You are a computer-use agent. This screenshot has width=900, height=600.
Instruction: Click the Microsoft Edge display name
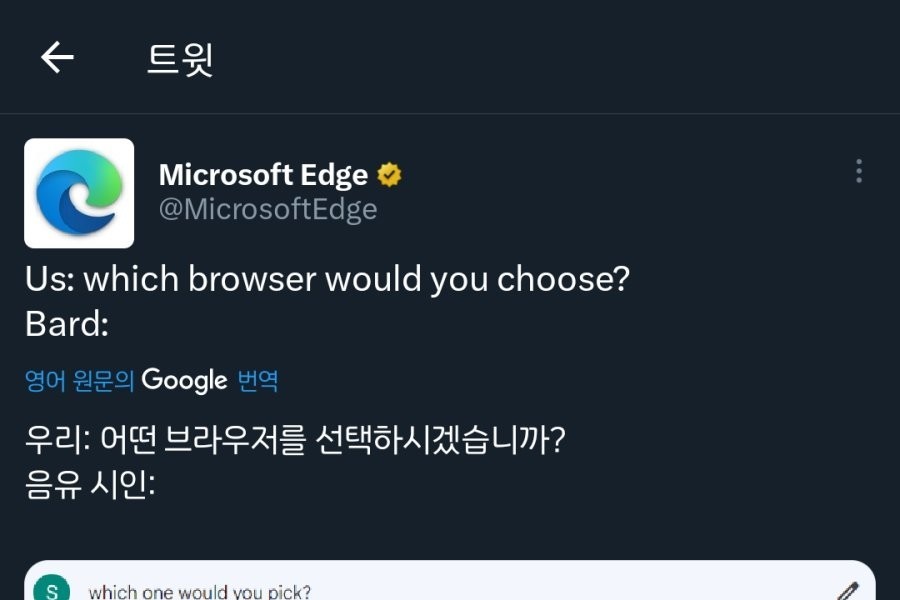[x=263, y=175]
